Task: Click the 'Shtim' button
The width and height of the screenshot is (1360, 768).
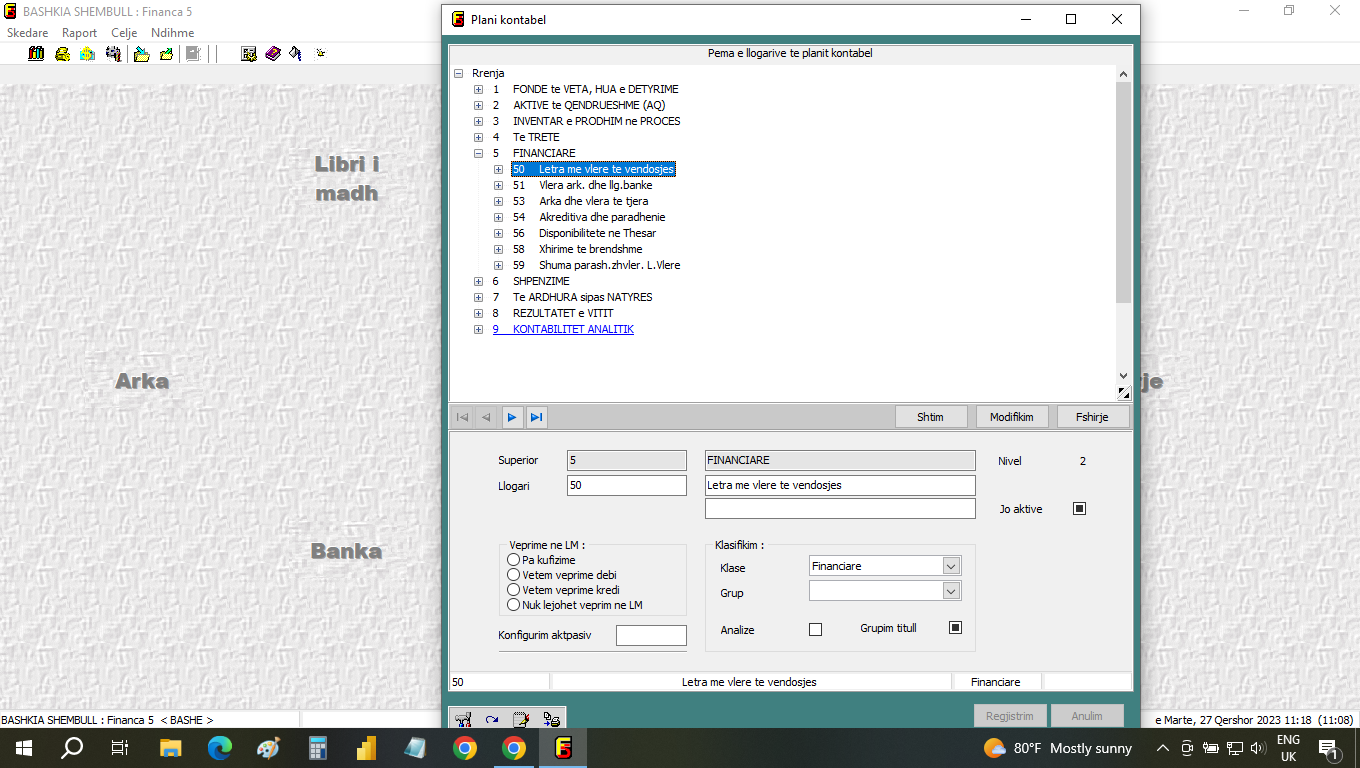Action: pos(930,417)
